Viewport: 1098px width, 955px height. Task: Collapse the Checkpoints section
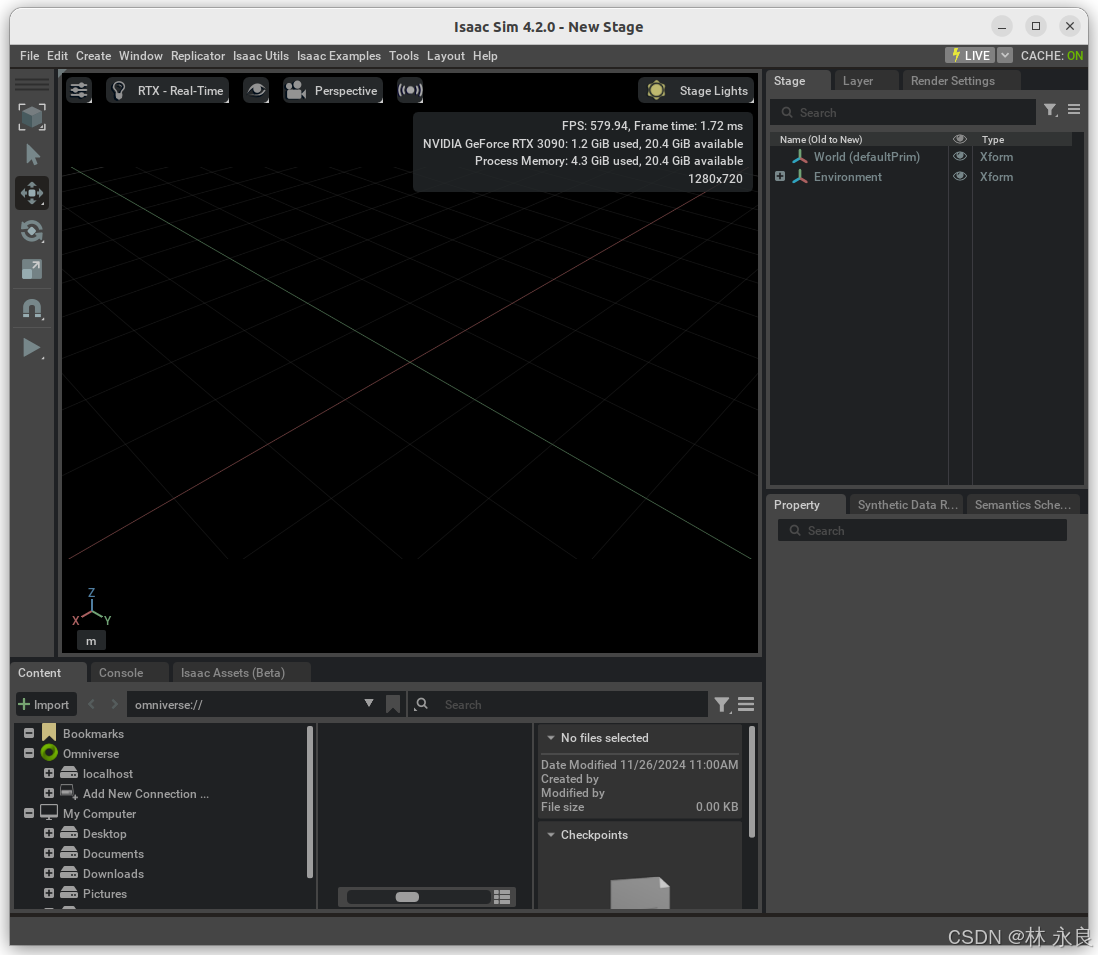tap(551, 835)
